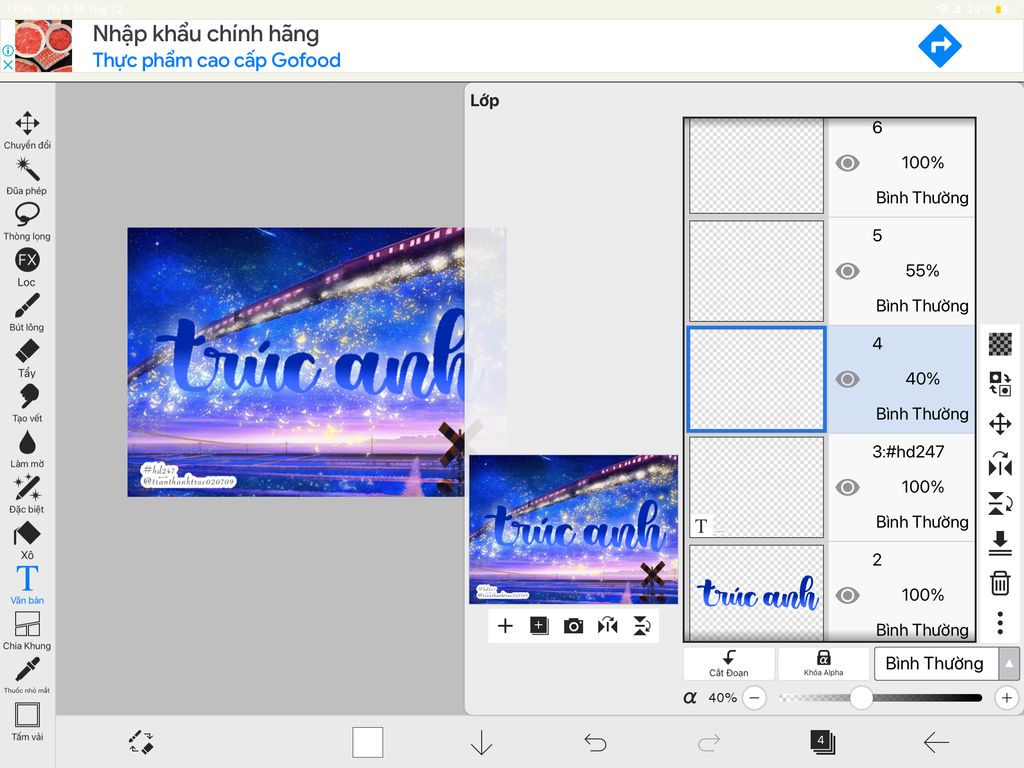This screenshot has width=1024, height=768.
Task: Click the blend mode dropdown arrow
Action: coord(1009,664)
